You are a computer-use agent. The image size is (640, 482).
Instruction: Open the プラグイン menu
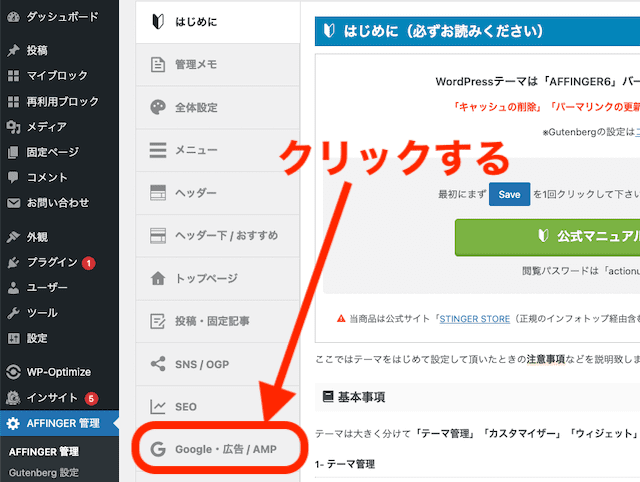coord(60,262)
